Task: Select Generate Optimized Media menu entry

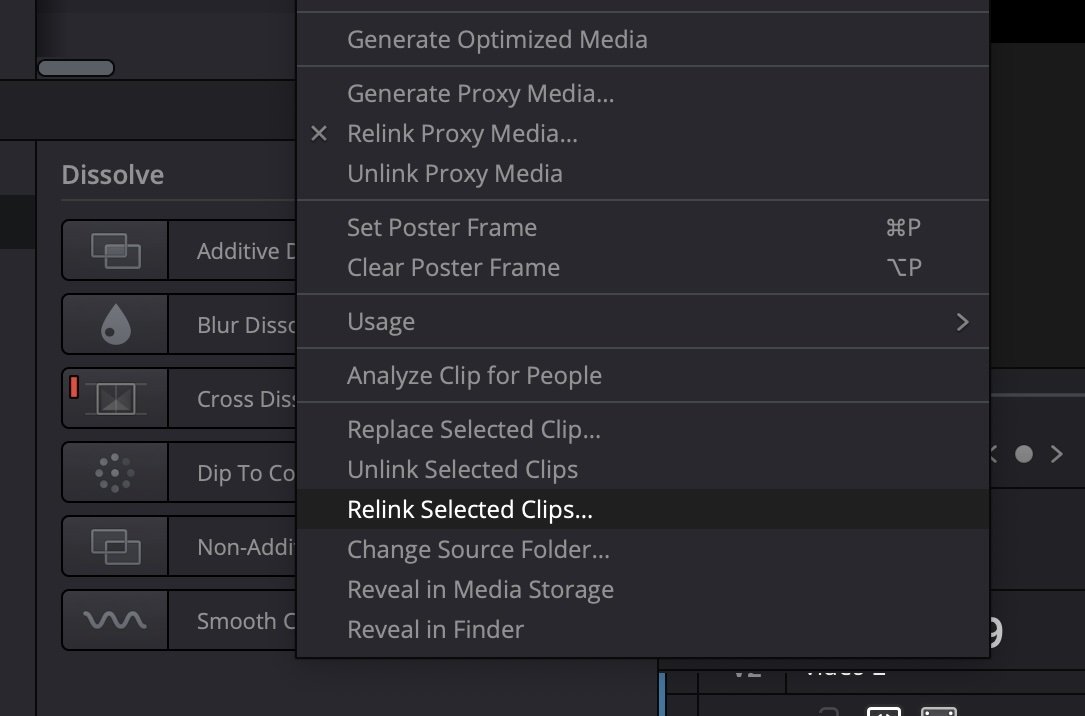Action: [x=497, y=40]
